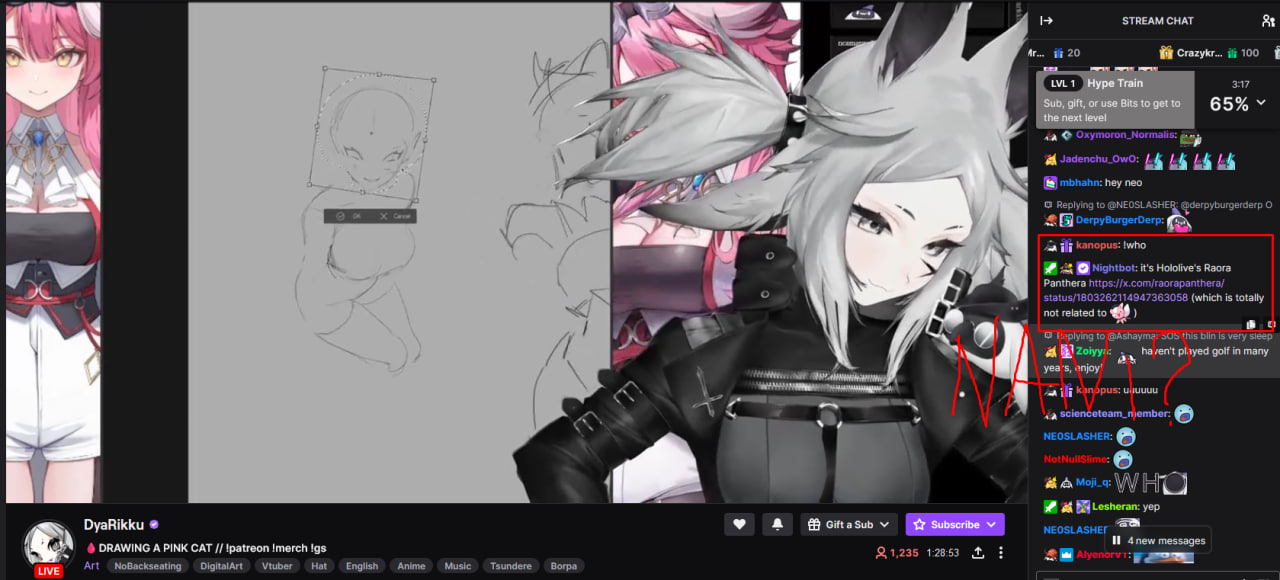Screen dimensions: 1280x580
Task: Click DerpyBurgerDerp username in chat
Action: coord(1119,220)
